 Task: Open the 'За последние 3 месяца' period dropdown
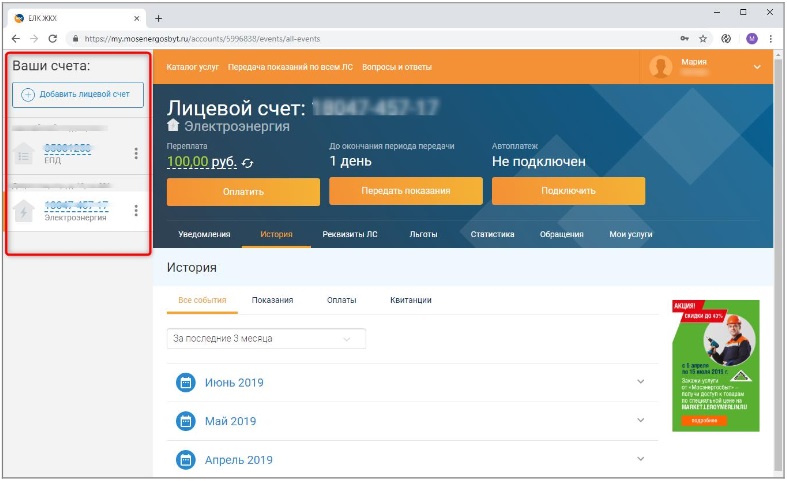click(266, 339)
